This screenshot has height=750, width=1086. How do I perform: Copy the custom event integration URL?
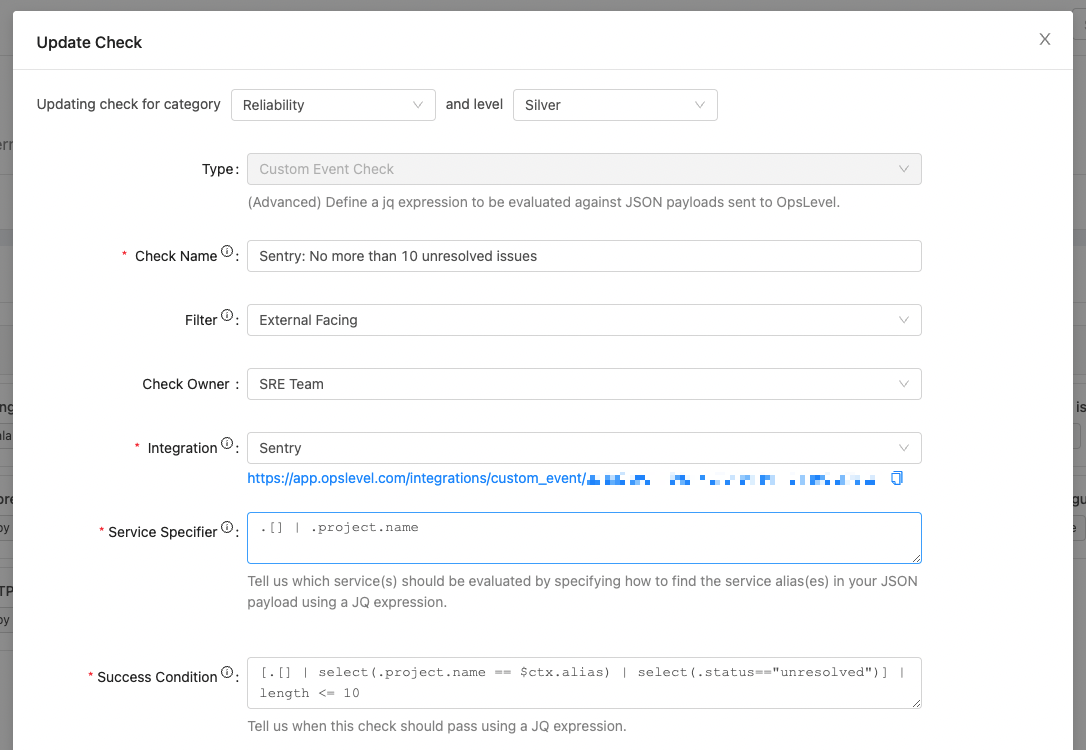(897, 478)
